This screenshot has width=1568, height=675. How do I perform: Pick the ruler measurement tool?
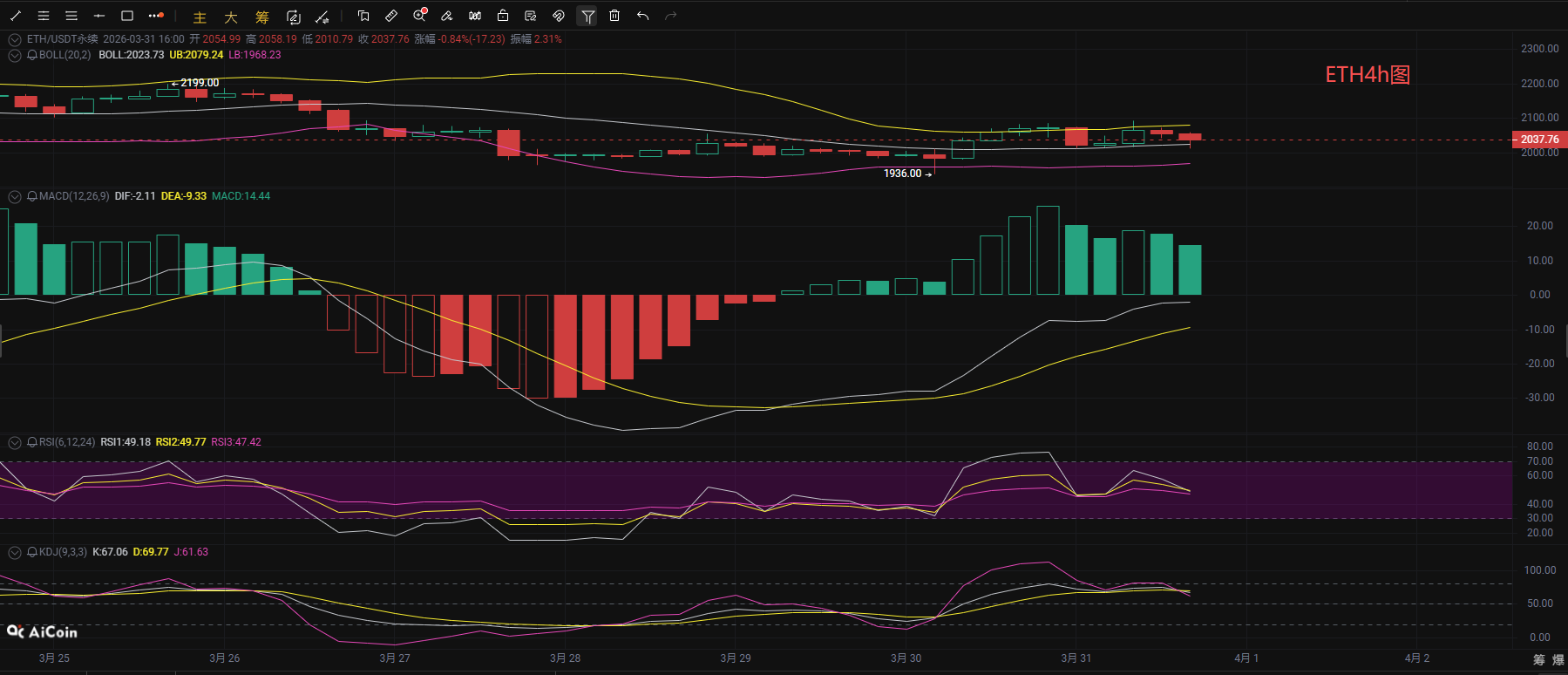tap(391, 16)
